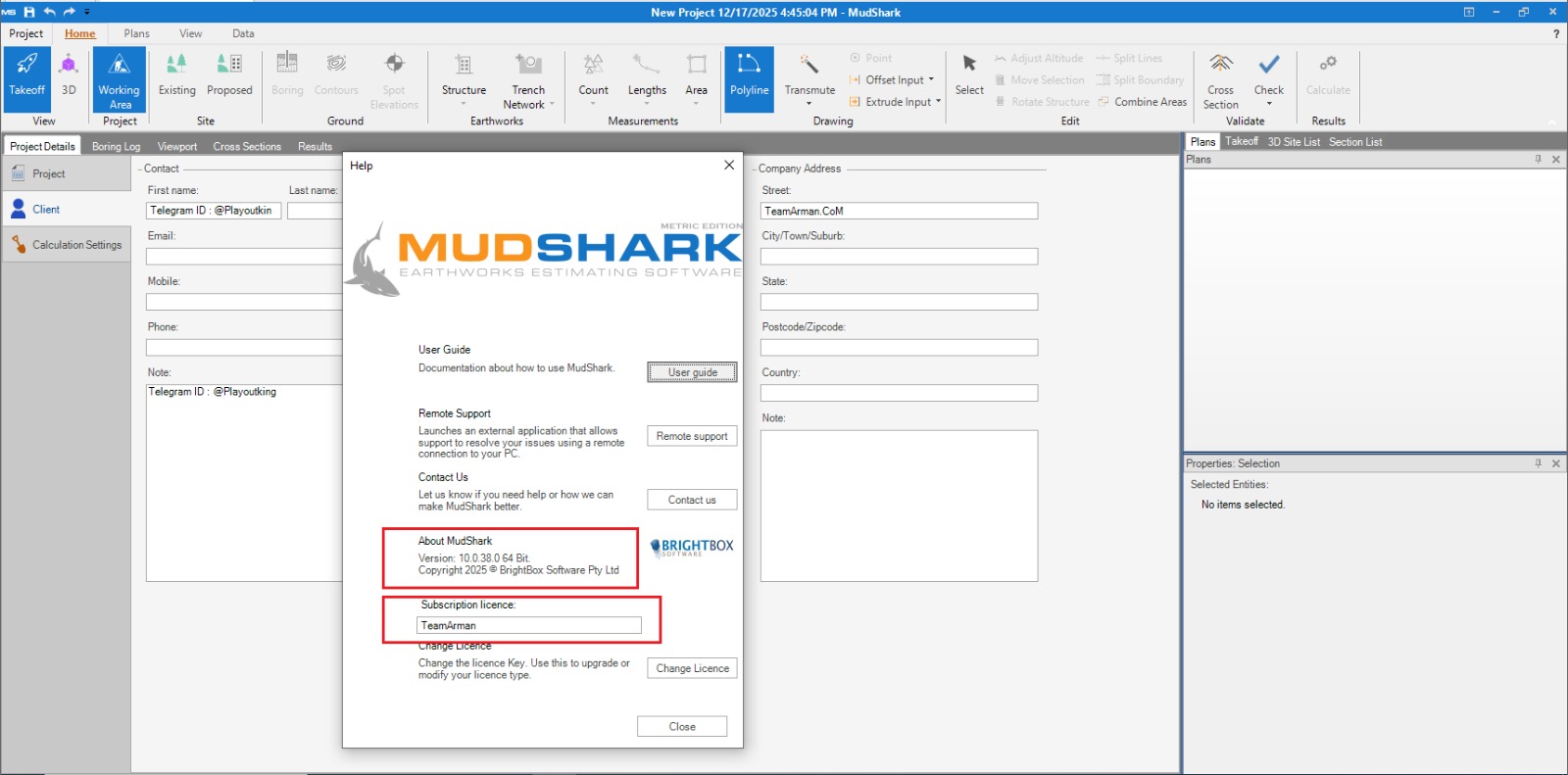
Task: Expand the Trench Network dropdown arrow
Action: pos(552,105)
